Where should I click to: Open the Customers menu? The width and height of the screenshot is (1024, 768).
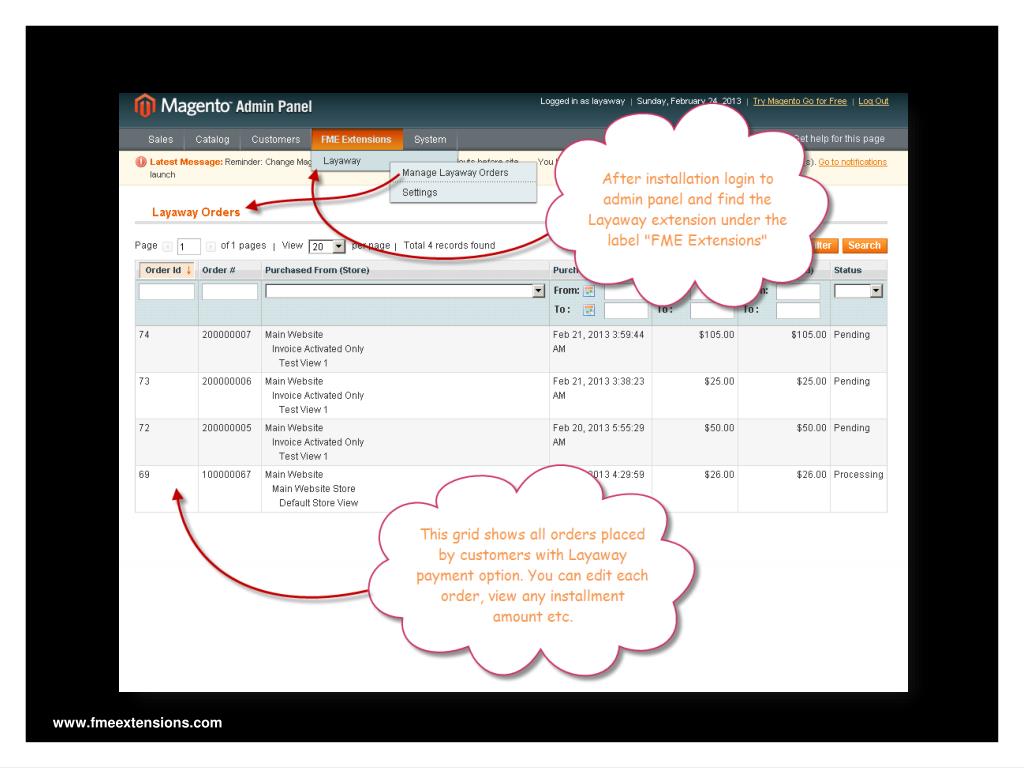point(276,139)
